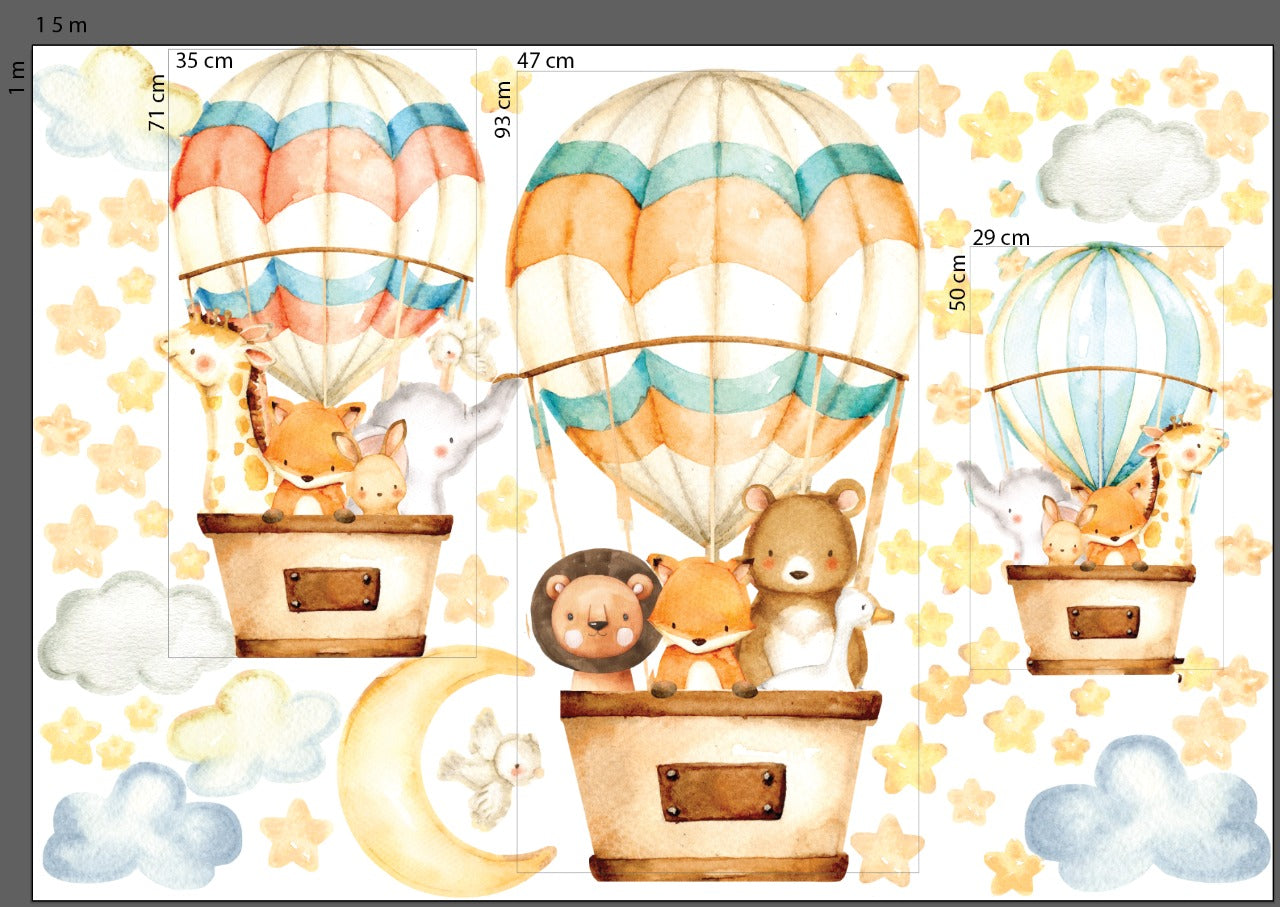Click the pale yellow-blue cloud above the bottom-left cloud

[254, 730]
